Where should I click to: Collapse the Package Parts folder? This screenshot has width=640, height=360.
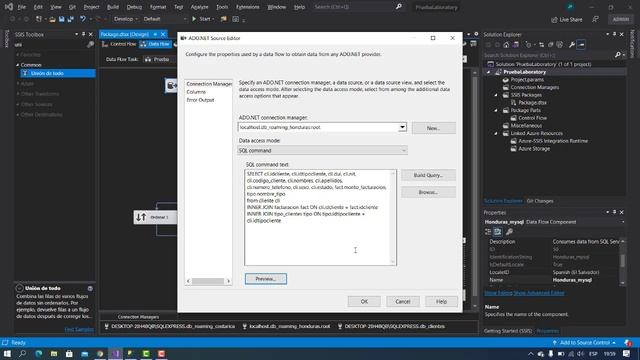point(496,111)
